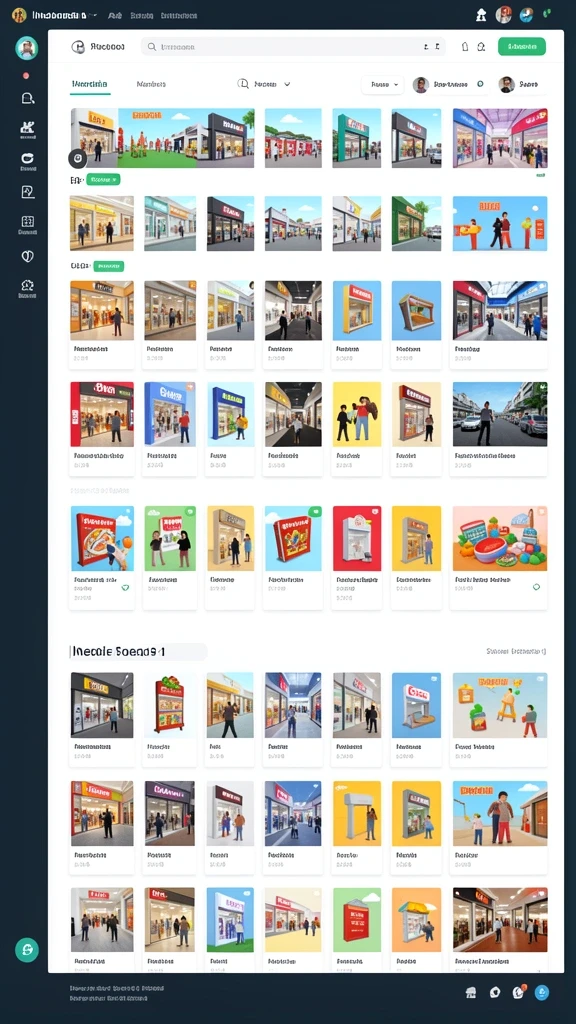Click inside the top search field

pos(293,47)
